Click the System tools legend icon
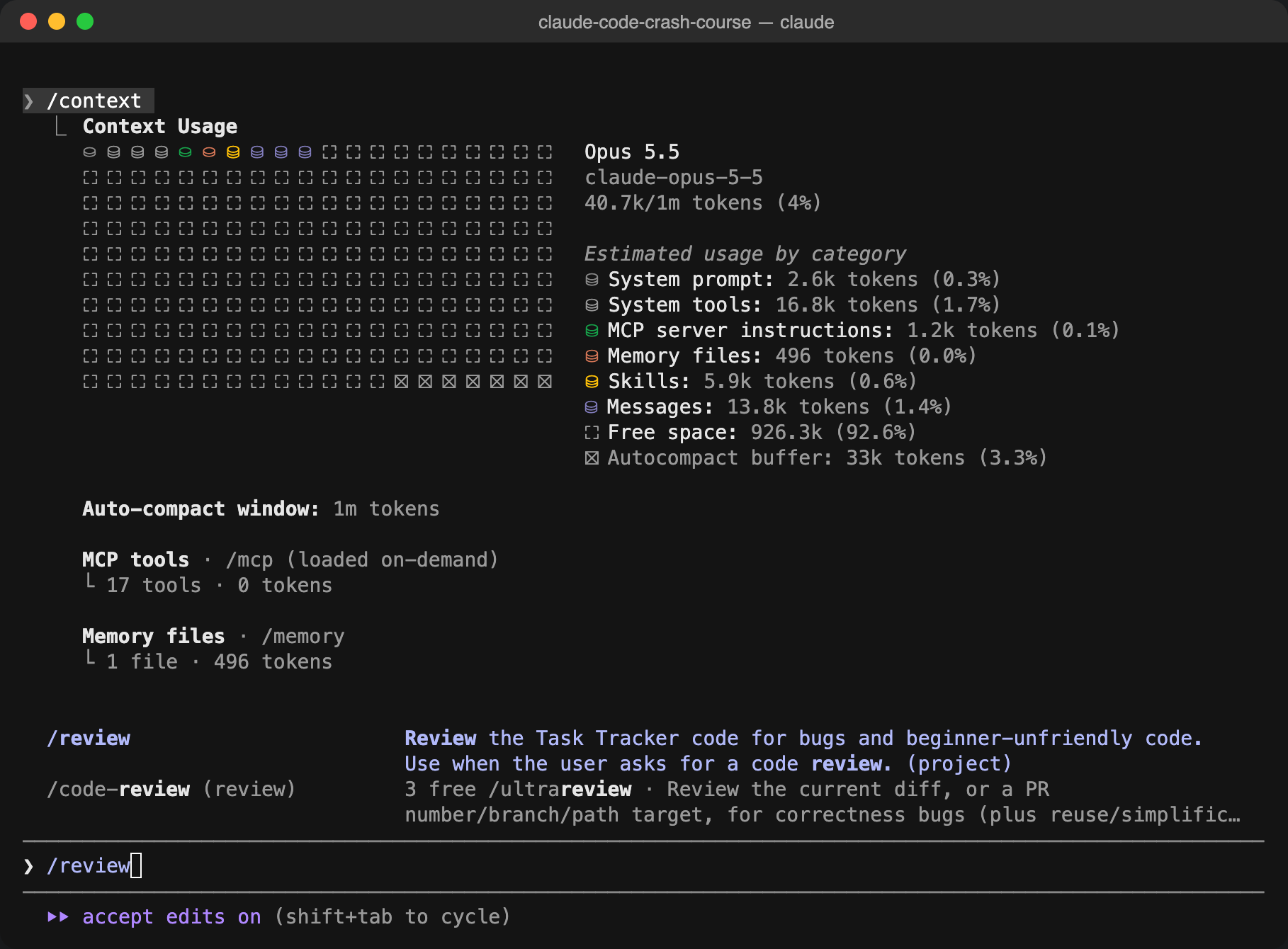The width and height of the screenshot is (1288, 949). (592, 305)
